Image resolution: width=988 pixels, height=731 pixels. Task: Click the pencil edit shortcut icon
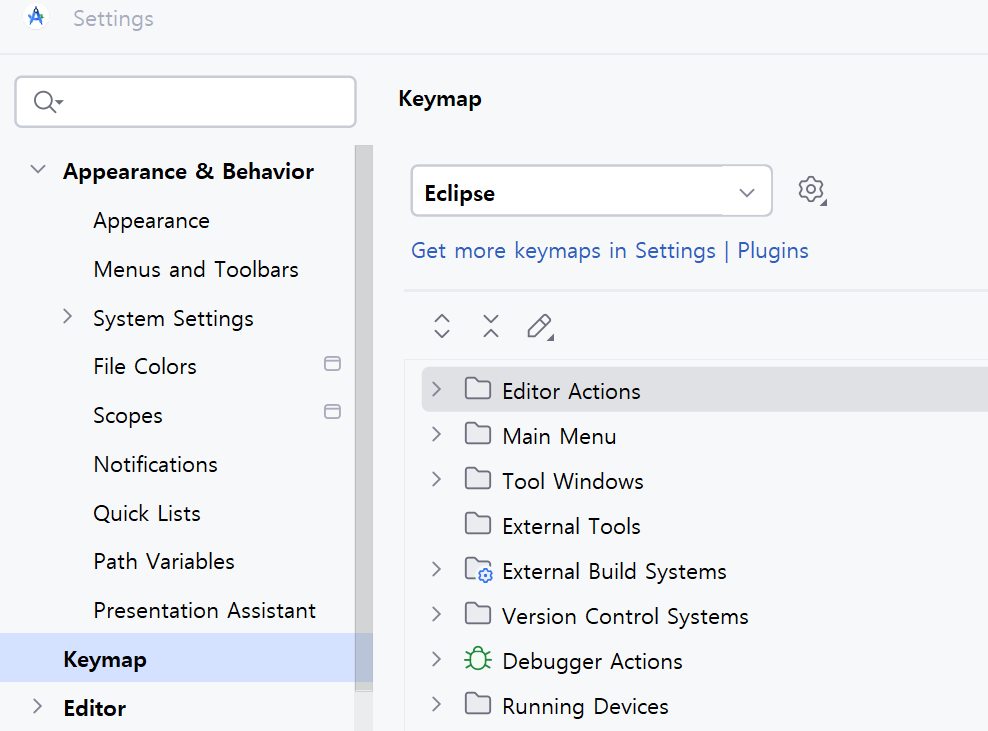coord(540,326)
